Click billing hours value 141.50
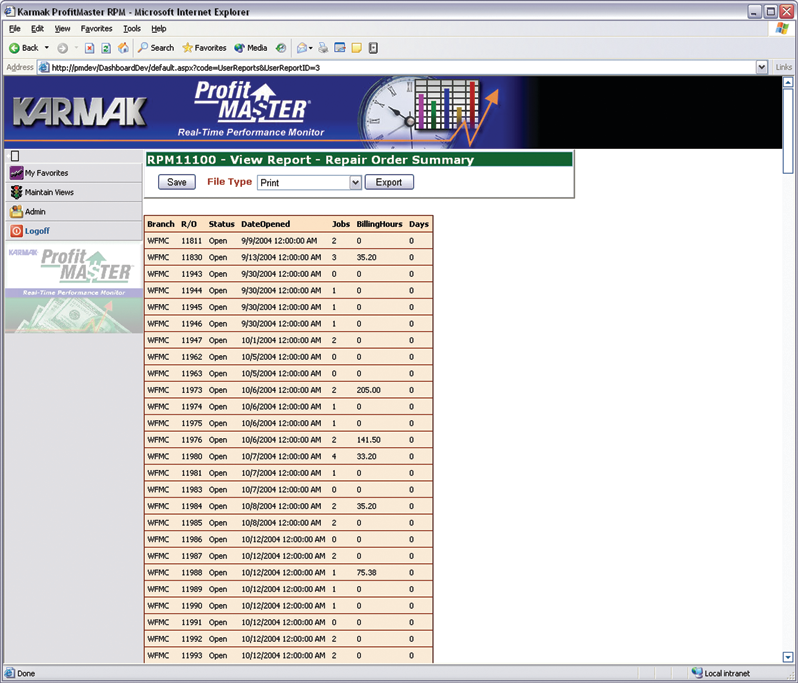798x683 pixels. [368, 440]
